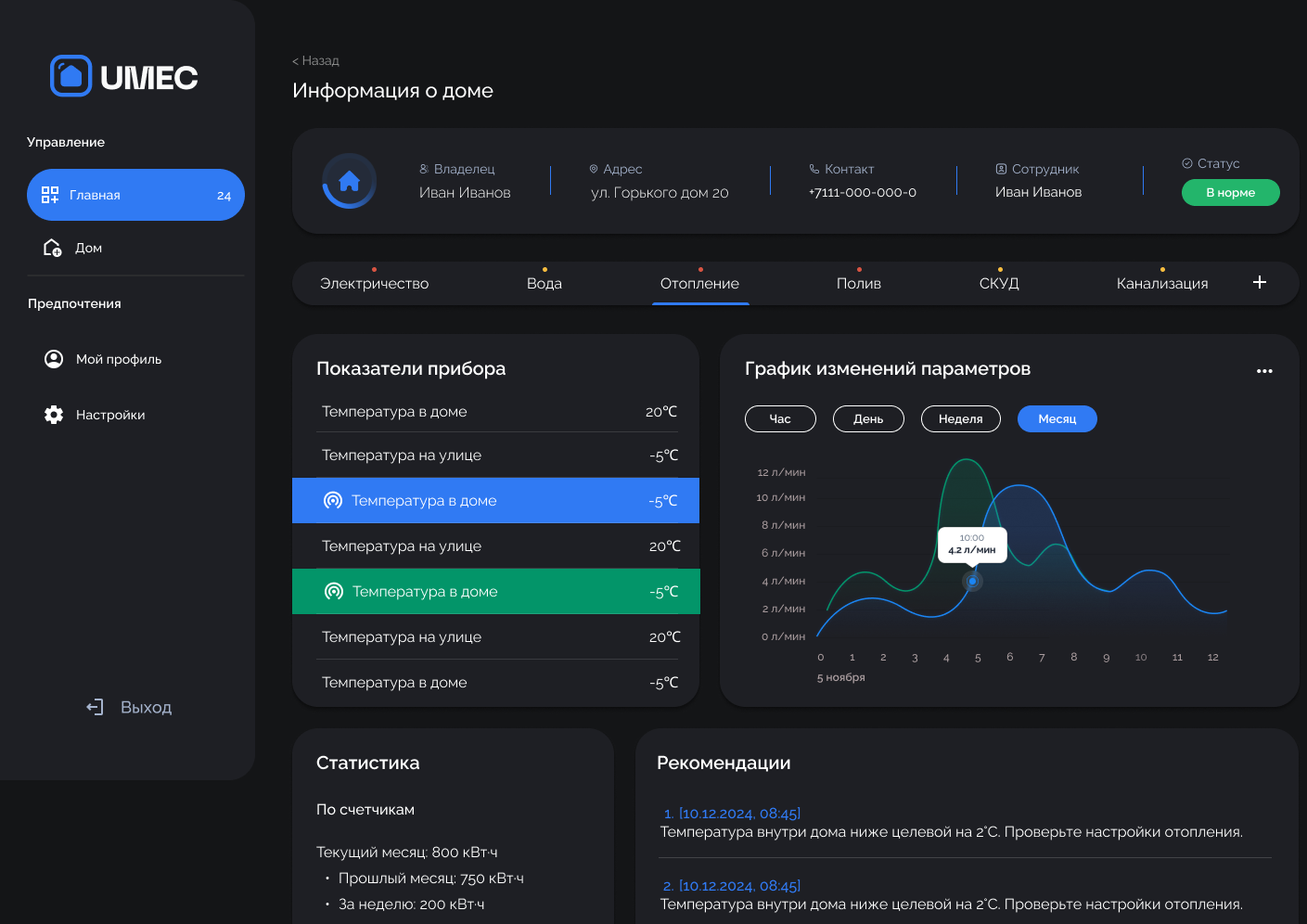Click the round home avatar in the info card
Screen dimensions: 1307x924
click(349, 181)
